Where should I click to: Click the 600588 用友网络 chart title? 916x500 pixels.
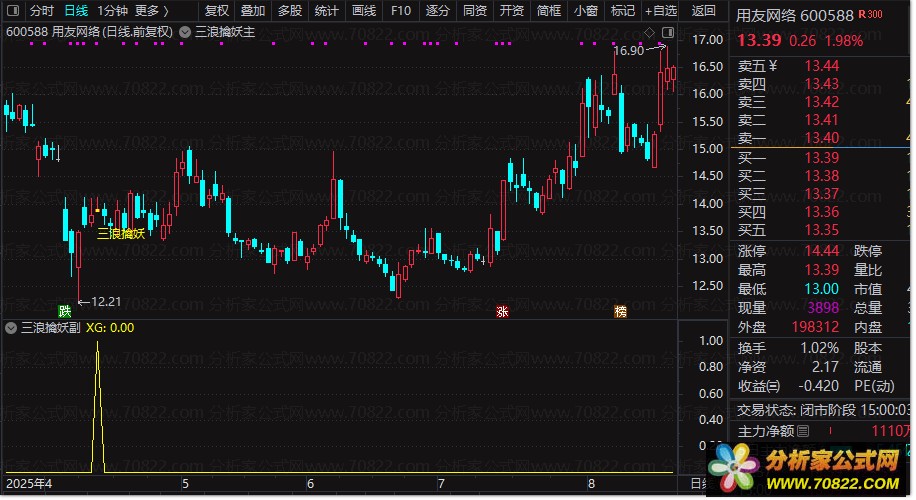pos(89,32)
